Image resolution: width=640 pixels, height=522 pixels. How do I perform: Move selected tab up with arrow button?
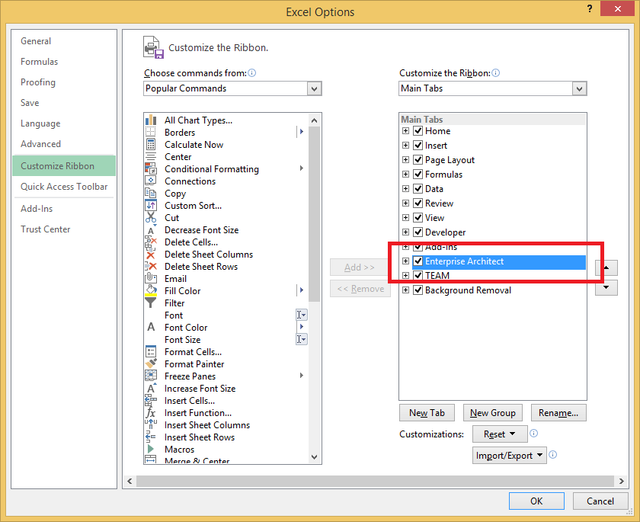pos(606,268)
